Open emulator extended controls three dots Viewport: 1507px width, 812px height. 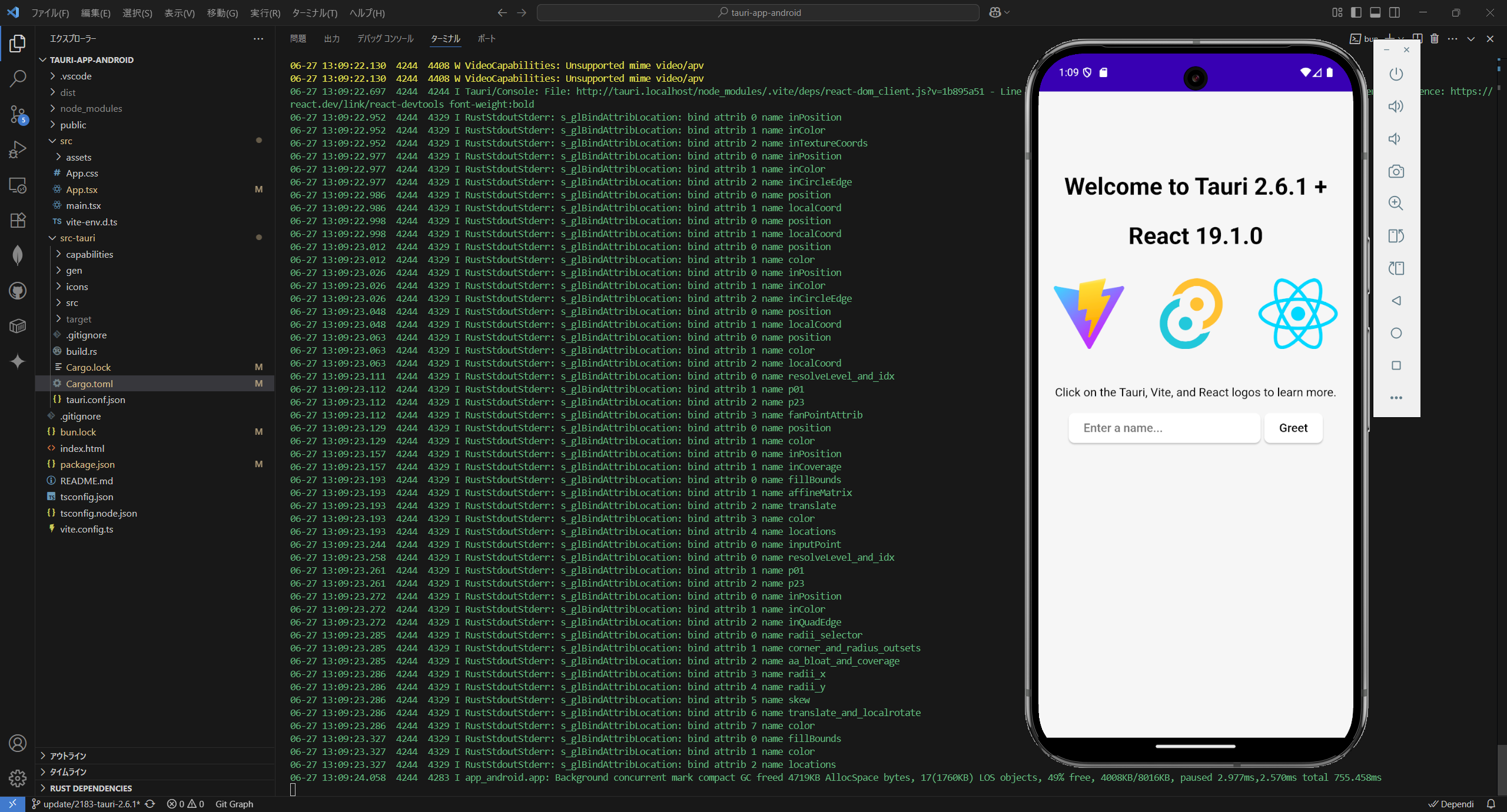click(1396, 398)
